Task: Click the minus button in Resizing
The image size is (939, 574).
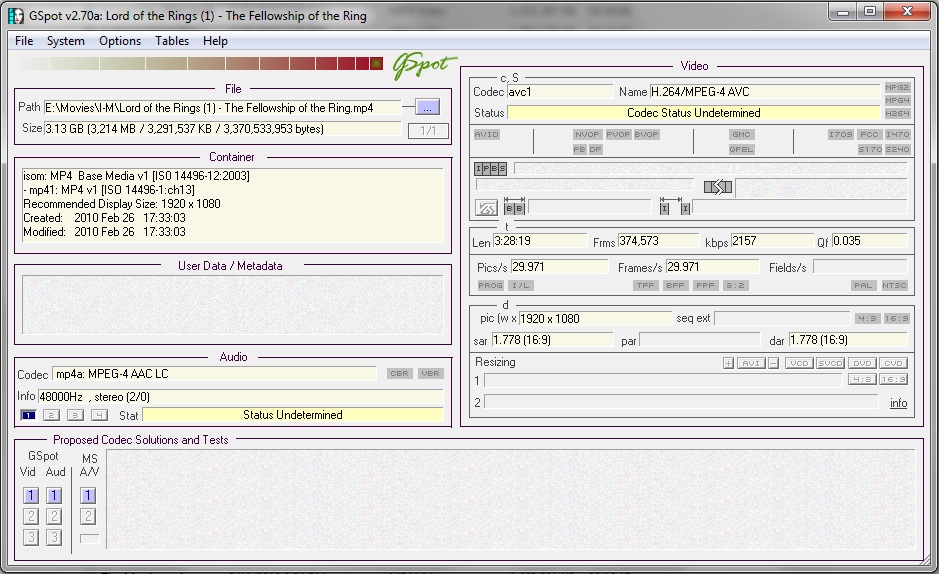Action: pos(774,363)
